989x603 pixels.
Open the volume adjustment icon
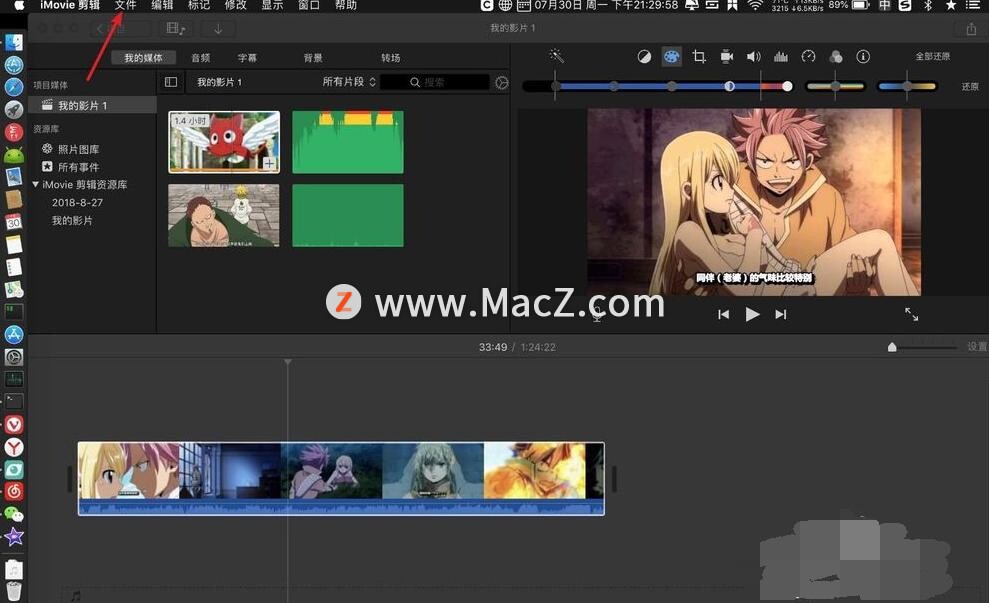click(754, 57)
